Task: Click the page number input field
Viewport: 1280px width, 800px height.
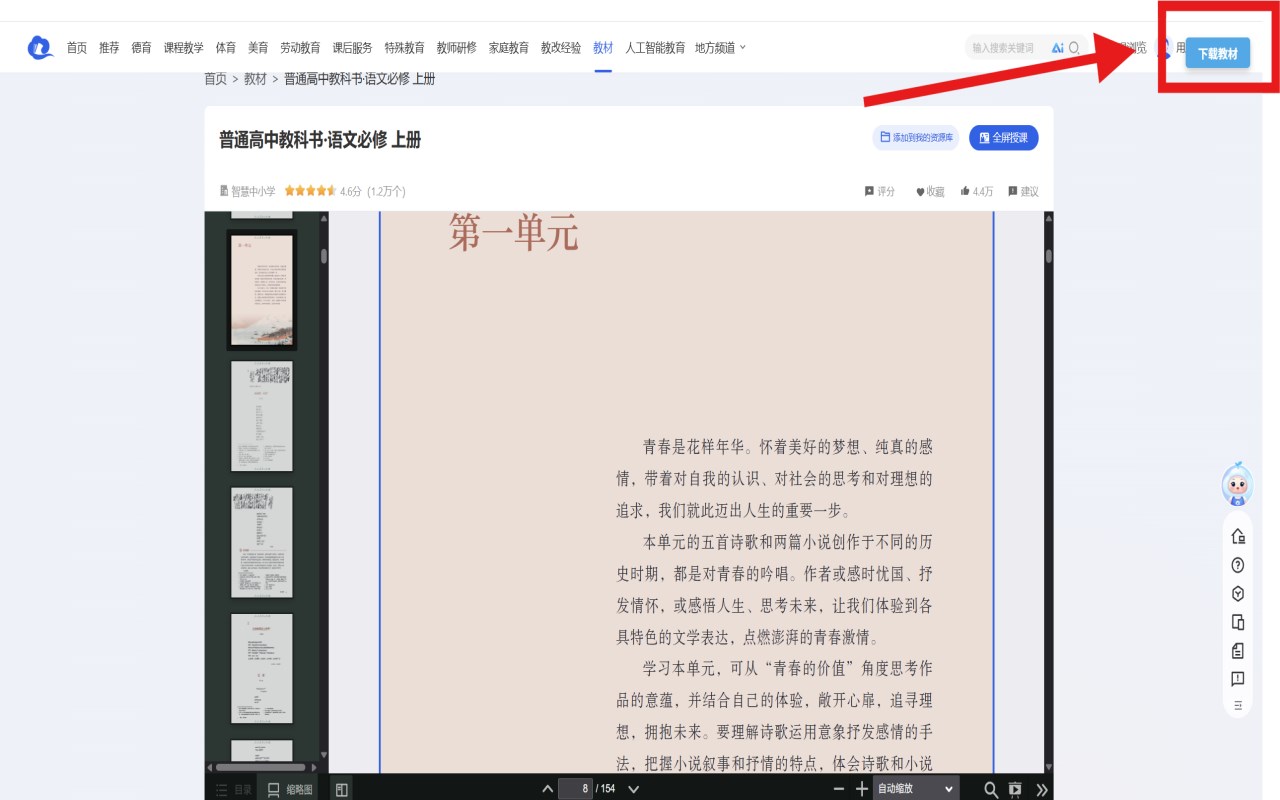Action: point(574,788)
